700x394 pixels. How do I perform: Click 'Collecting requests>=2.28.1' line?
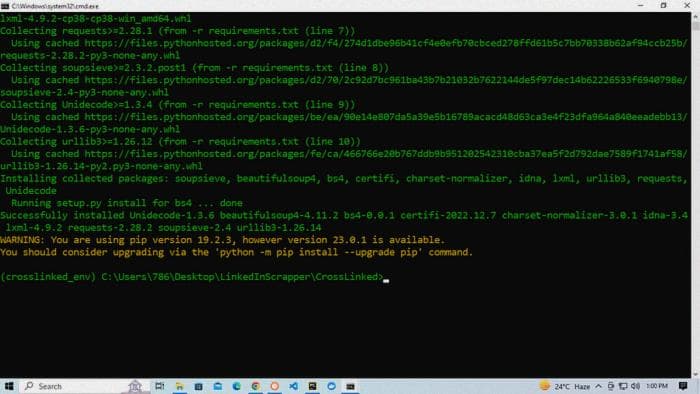[x=177, y=31]
